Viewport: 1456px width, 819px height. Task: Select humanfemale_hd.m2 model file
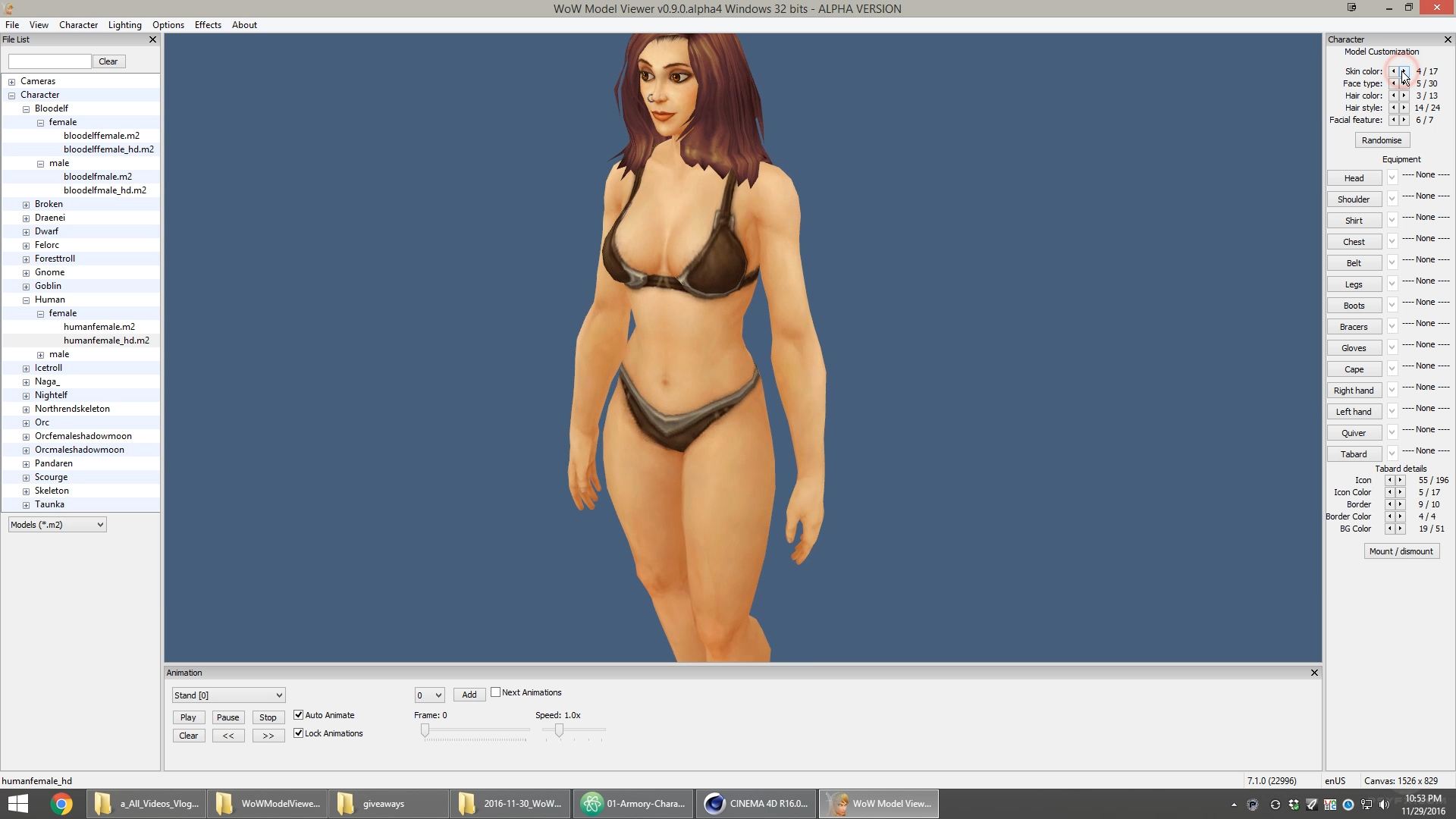pyautogui.click(x=105, y=340)
